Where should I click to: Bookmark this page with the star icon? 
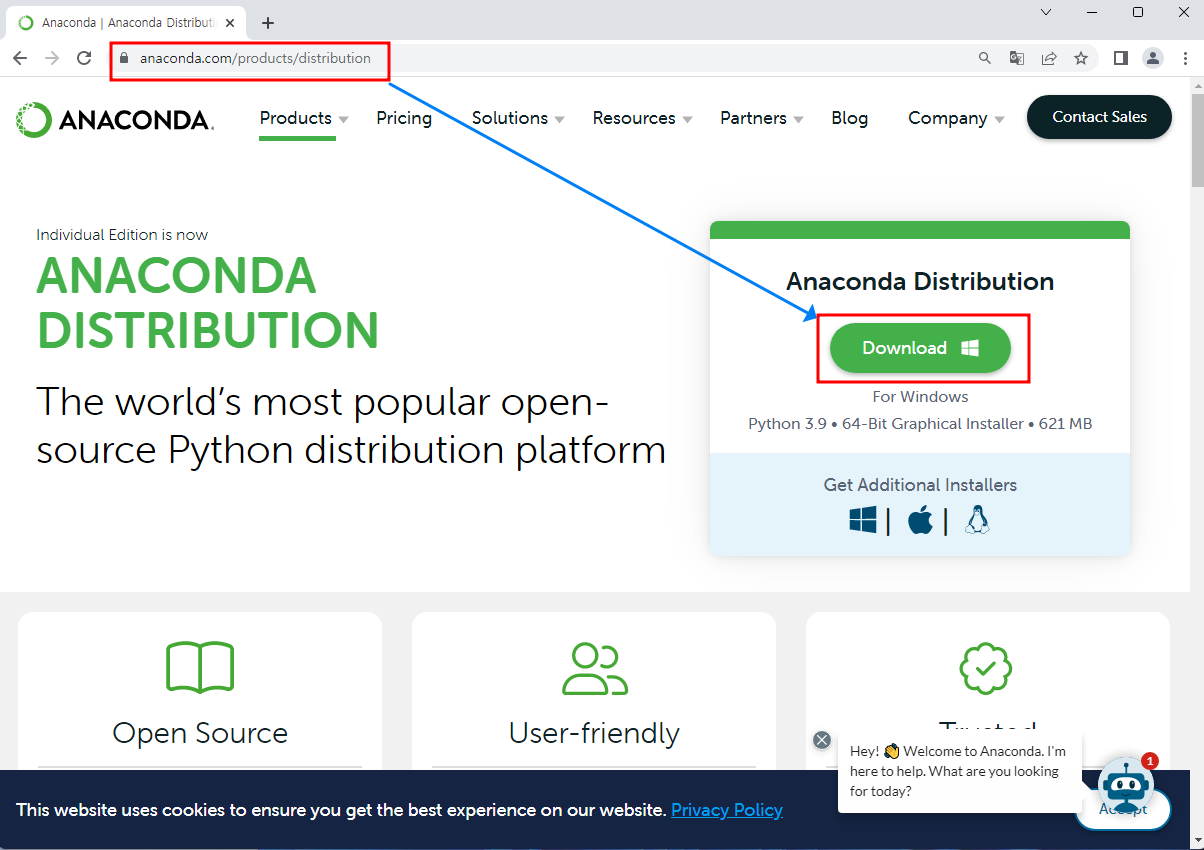point(1081,58)
